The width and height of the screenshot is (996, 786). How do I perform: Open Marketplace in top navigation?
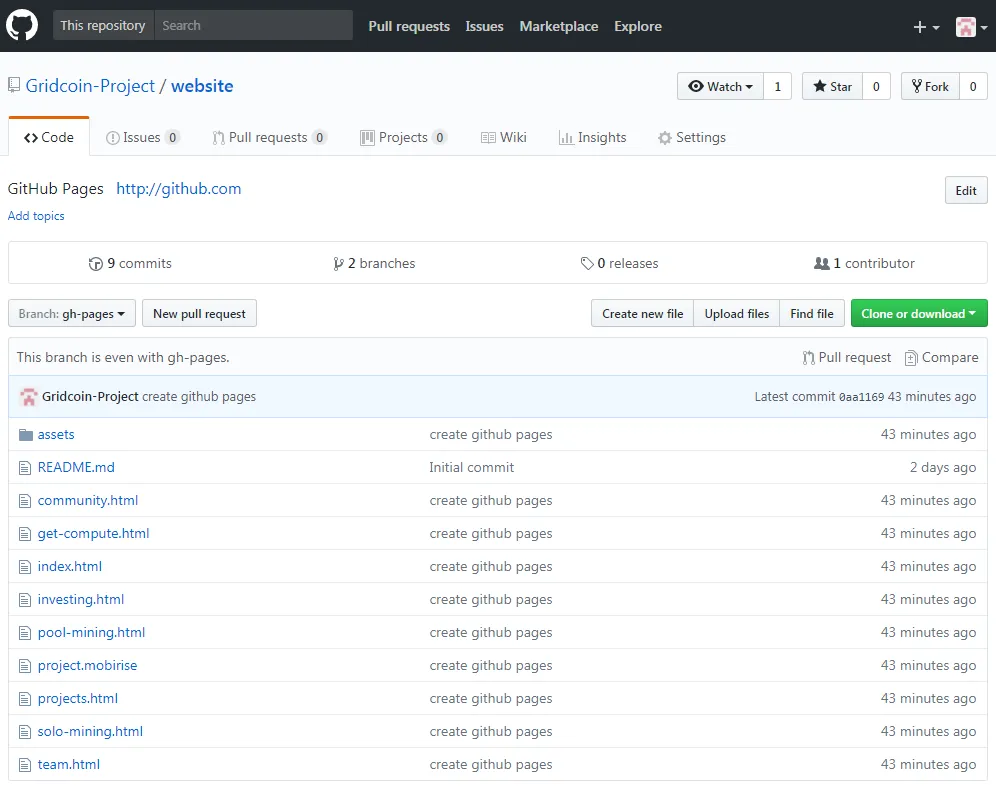(x=559, y=26)
